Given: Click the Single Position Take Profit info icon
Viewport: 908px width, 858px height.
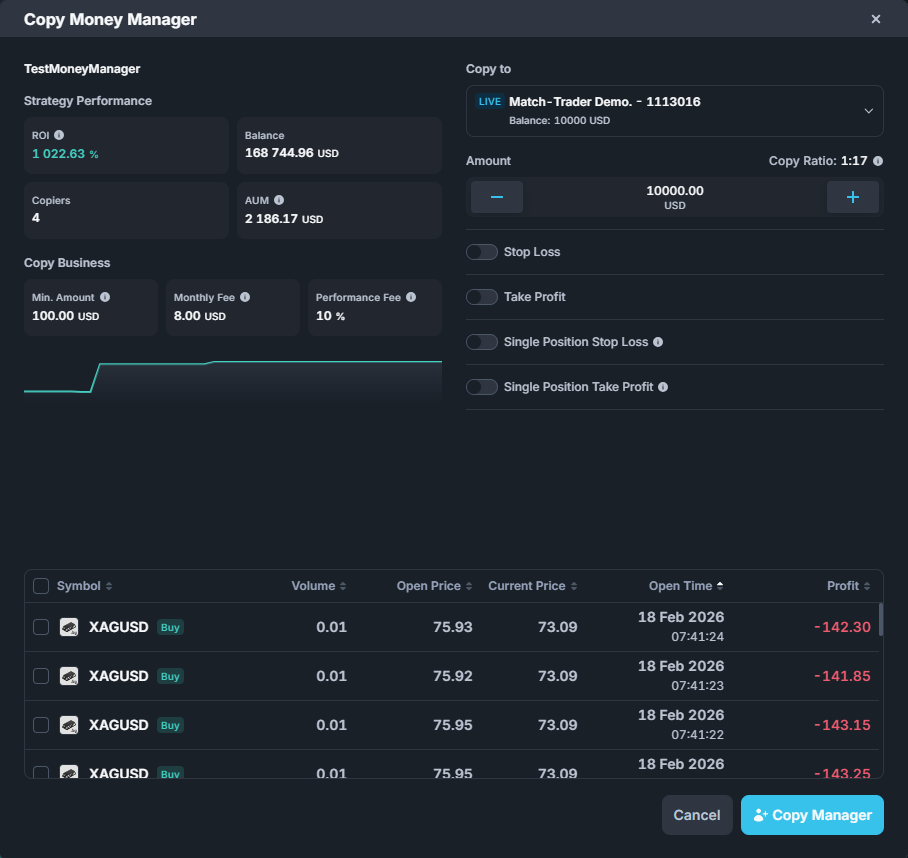Looking at the screenshot, I should pos(663,387).
